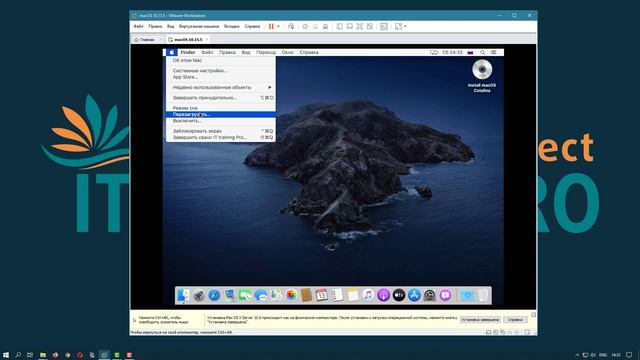
Task: Open Trash icon in the dock
Action: click(x=483, y=295)
